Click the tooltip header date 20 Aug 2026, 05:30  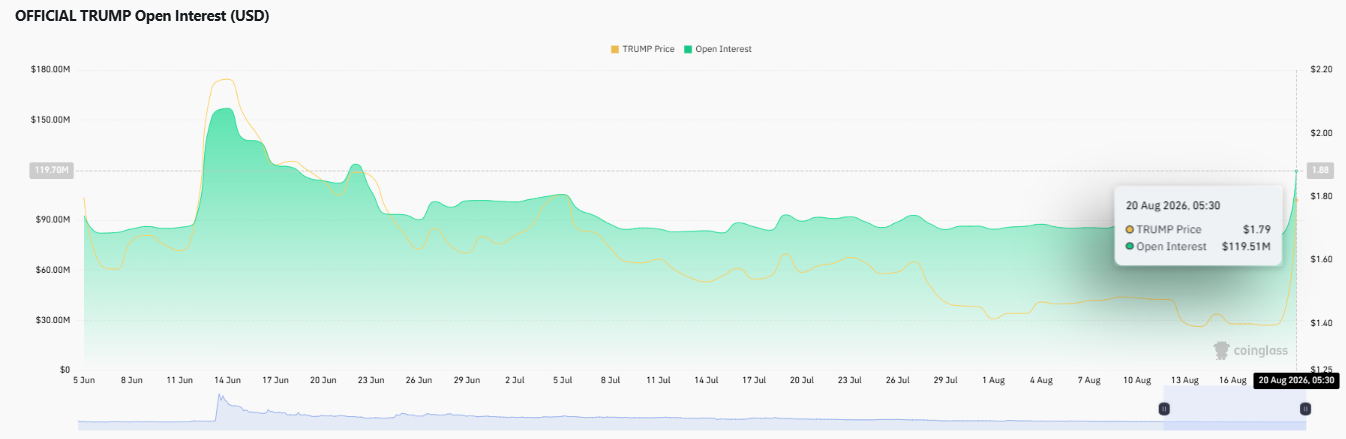[1172, 205]
